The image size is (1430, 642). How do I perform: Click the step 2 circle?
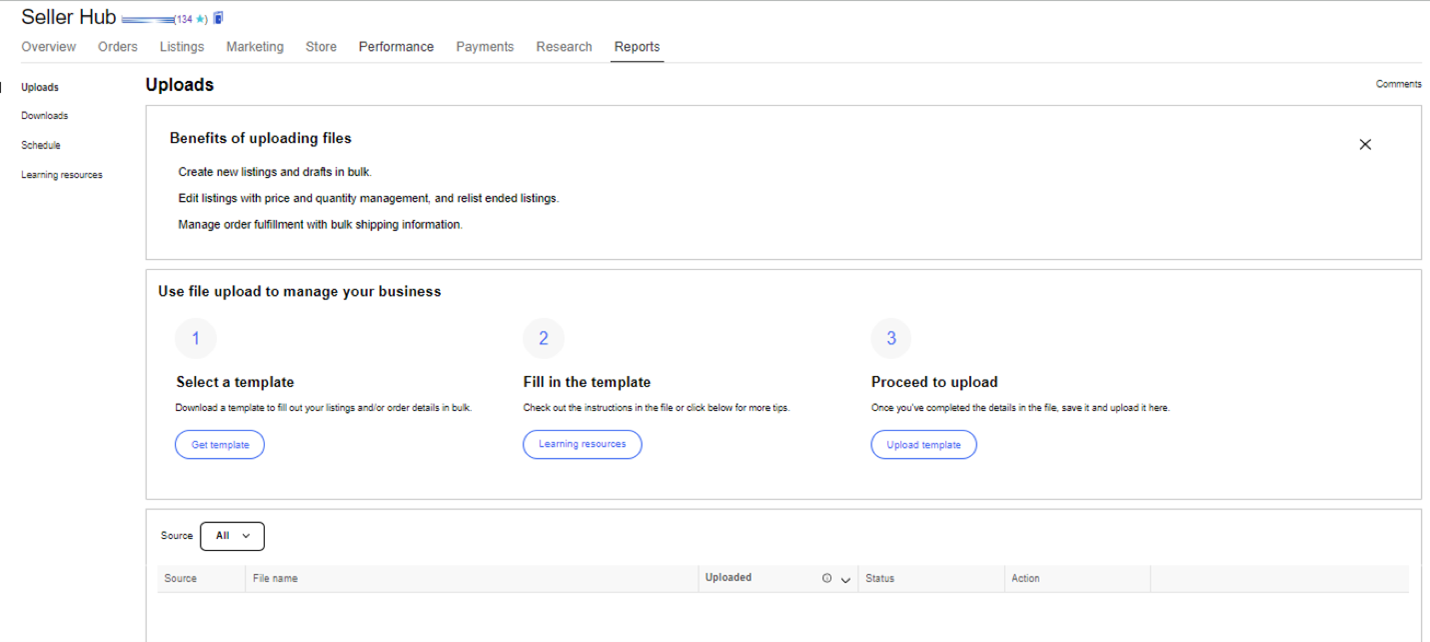pyautogui.click(x=544, y=338)
